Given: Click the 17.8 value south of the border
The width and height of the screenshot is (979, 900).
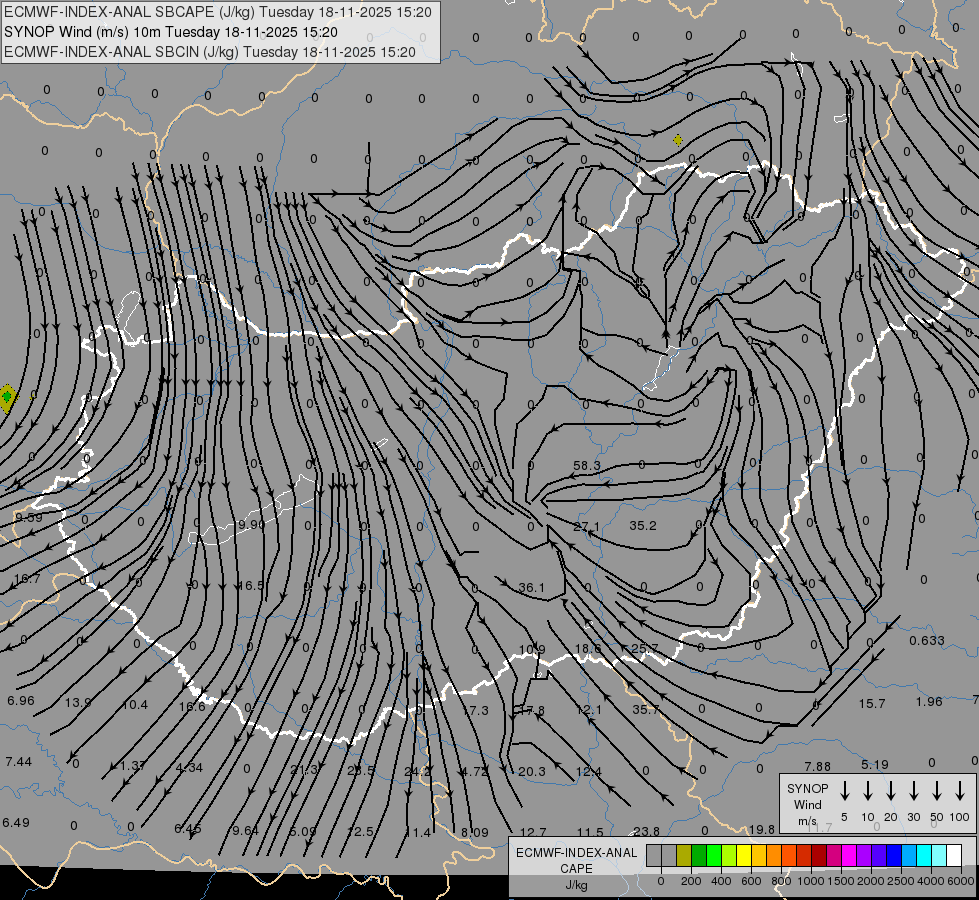Looking at the screenshot, I should tap(532, 711).
